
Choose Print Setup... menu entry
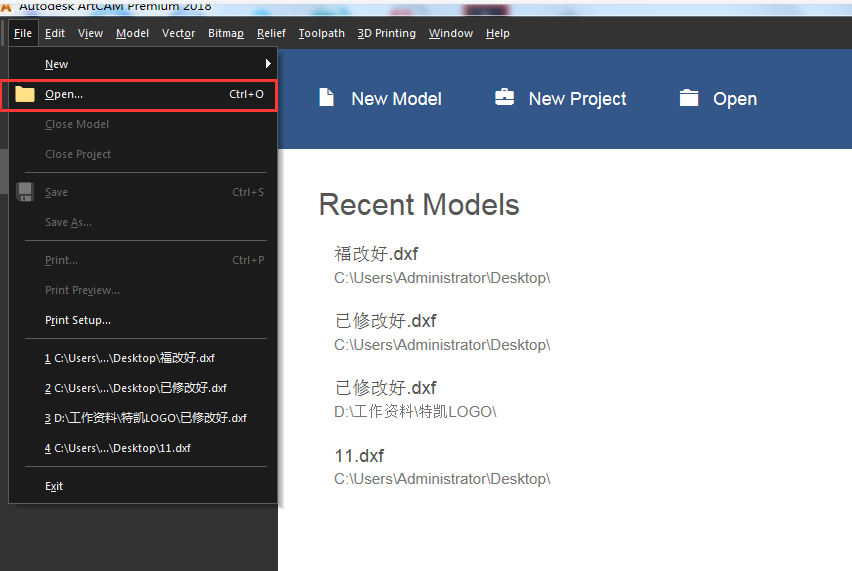(78, 320)
